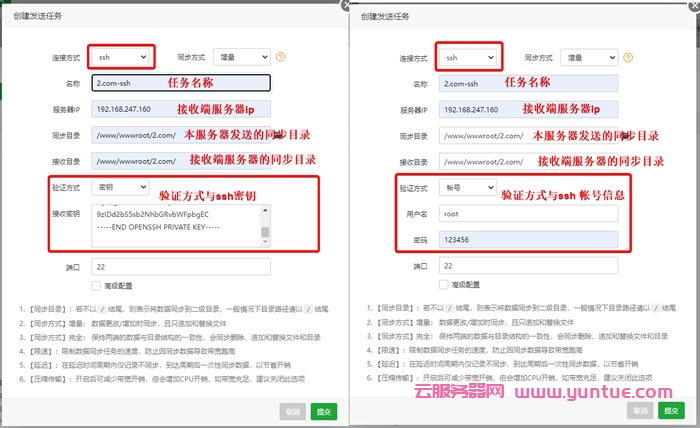Screen dimensions: 700x428
Task: Enable 高级配置 checkbox in the left dialog
Action: tap(98, 285)
